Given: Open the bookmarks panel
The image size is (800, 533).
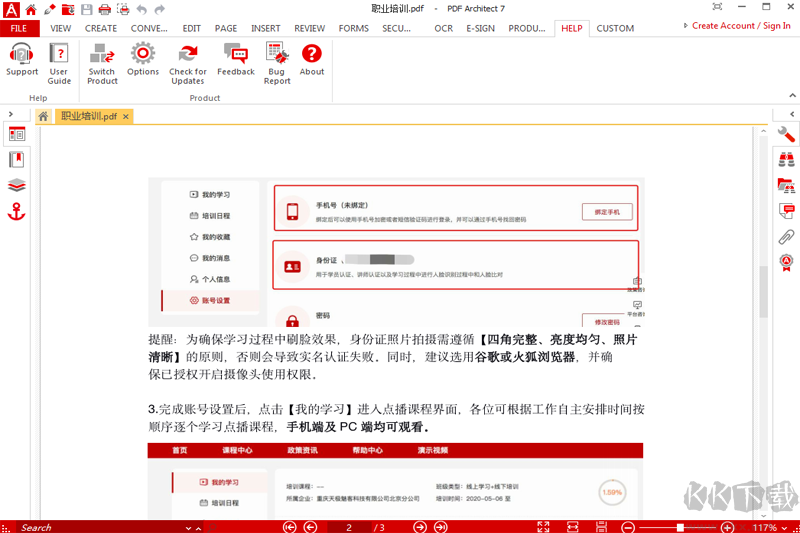Looking at the screenshot, I should click(x=17, y=160).
